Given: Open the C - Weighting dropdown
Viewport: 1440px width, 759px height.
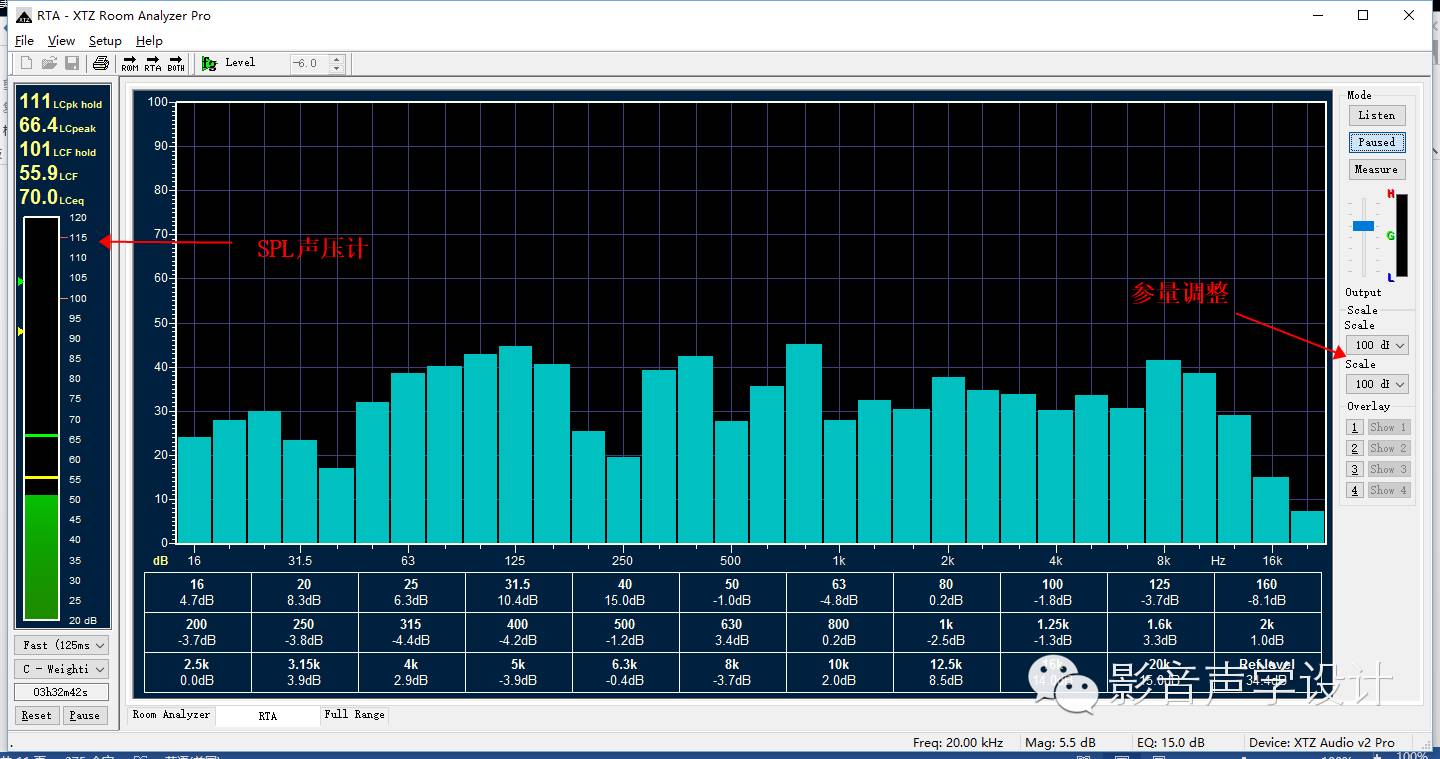Looking at the screenshot, I should pyautogui.click(x=62, y=669).
